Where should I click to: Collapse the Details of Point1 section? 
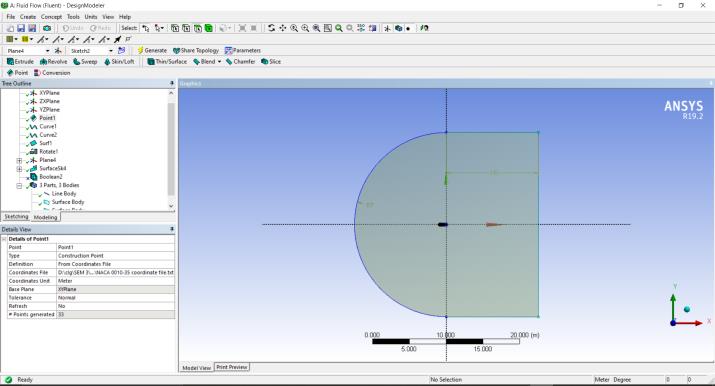pos(4,239)
